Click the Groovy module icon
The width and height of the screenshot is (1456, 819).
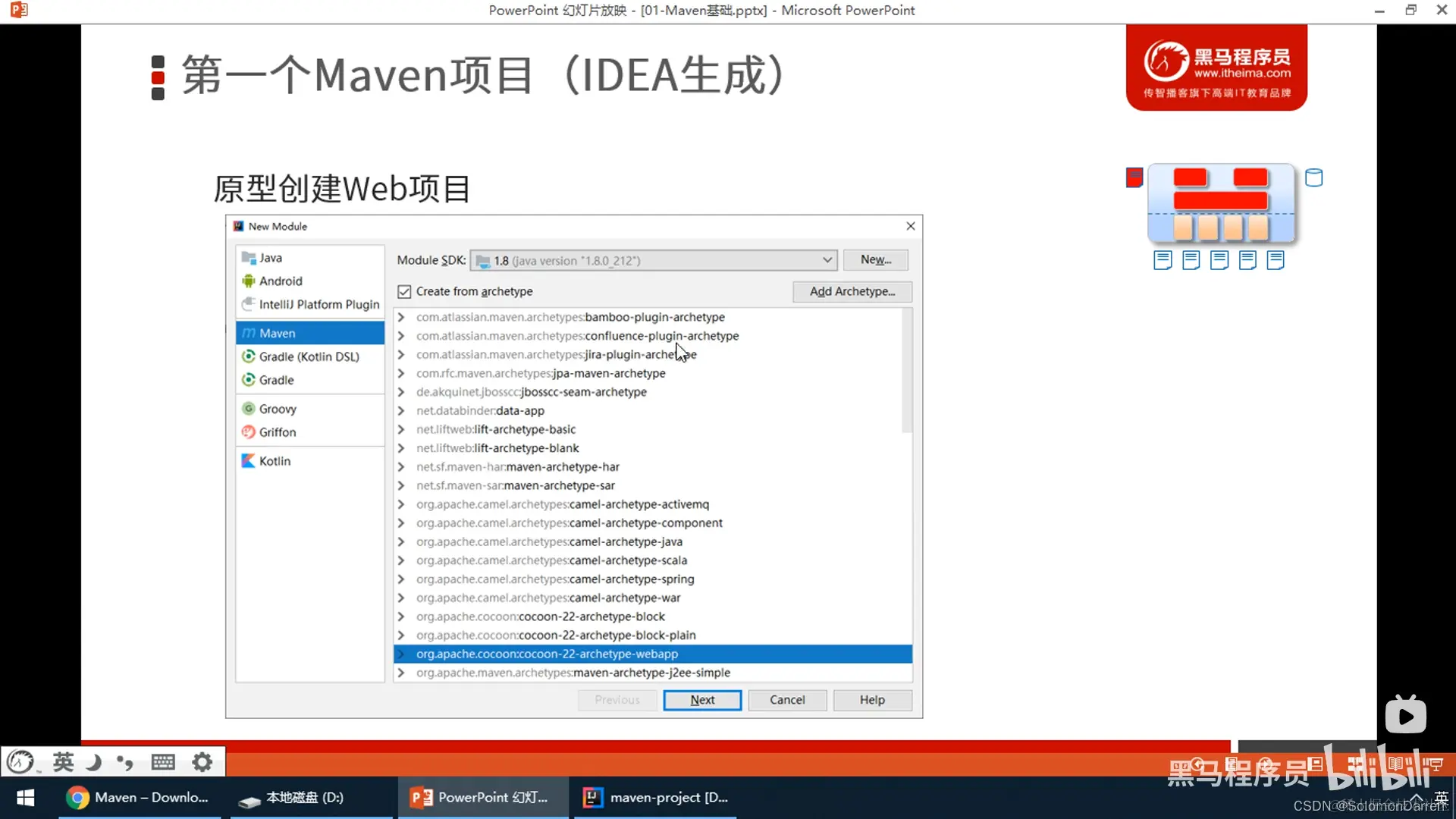248,409
